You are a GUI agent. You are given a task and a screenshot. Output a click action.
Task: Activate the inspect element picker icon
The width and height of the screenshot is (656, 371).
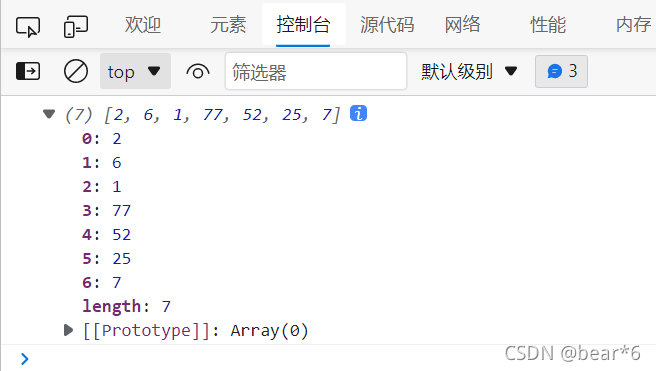click(x=28, y=27)
